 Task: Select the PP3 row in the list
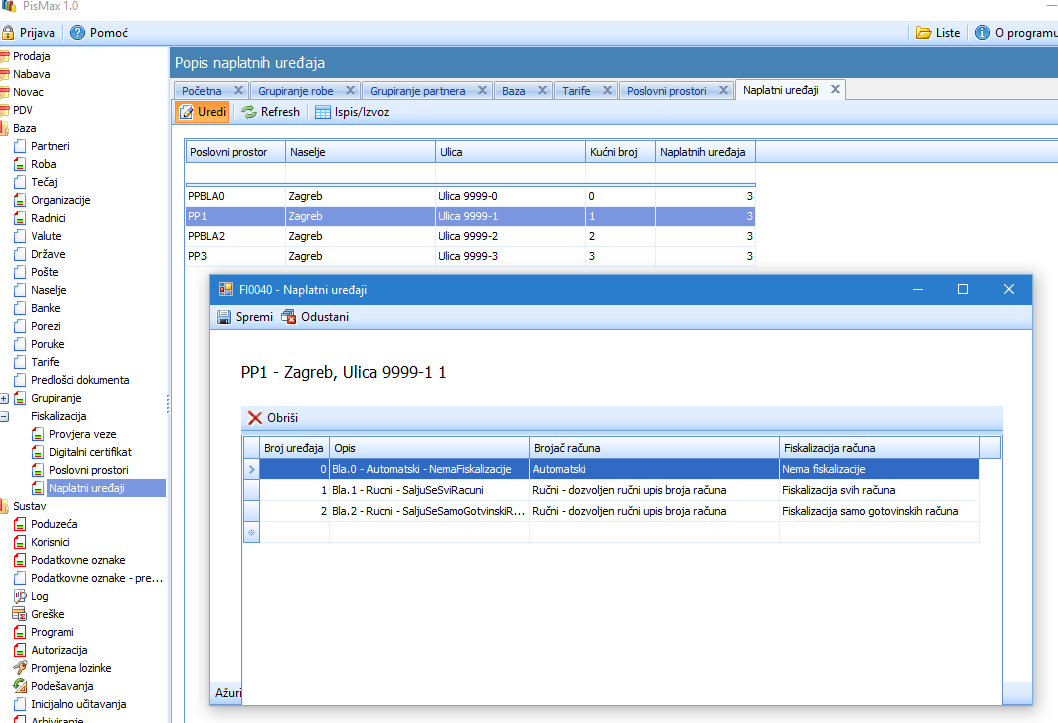tap(470, 256)
